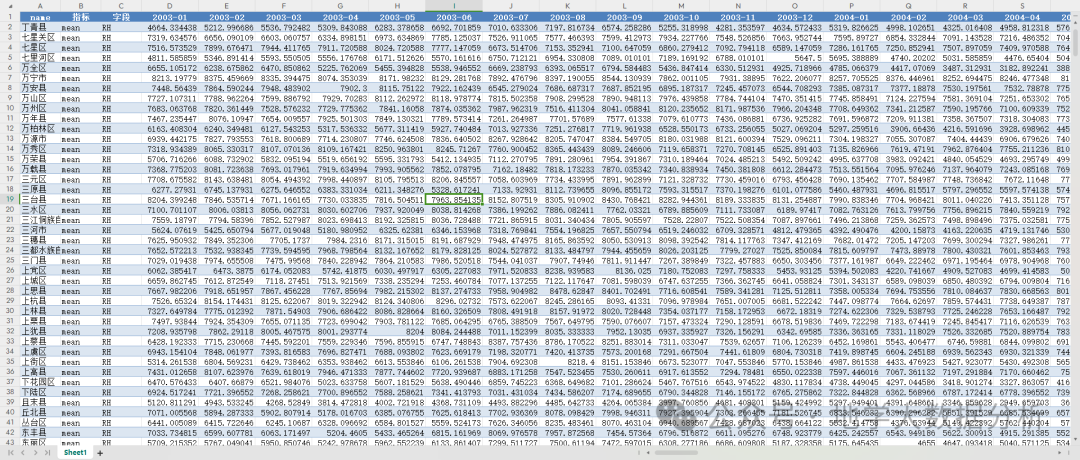Click the '2003-06' header cell
This screenshot has width=1080, height=460.
454,16
